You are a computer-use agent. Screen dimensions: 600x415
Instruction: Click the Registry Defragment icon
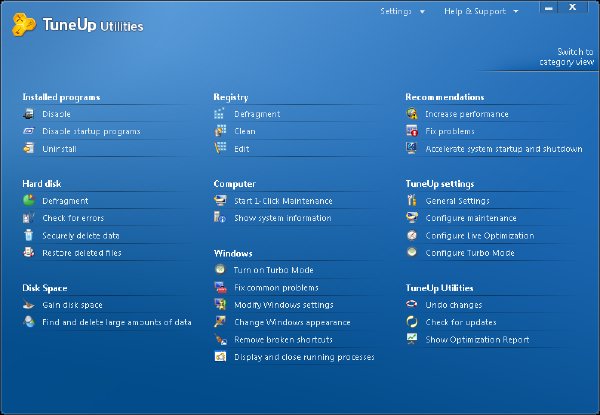pos(220,114)
